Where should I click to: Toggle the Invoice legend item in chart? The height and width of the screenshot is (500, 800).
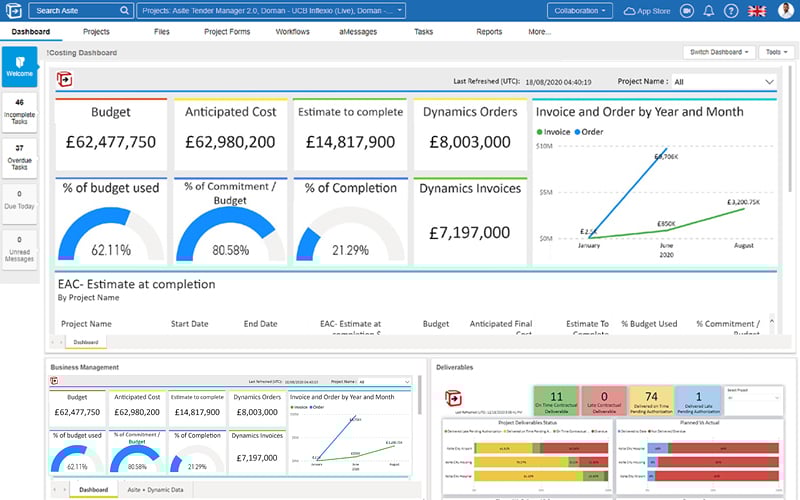coord(553,132)
